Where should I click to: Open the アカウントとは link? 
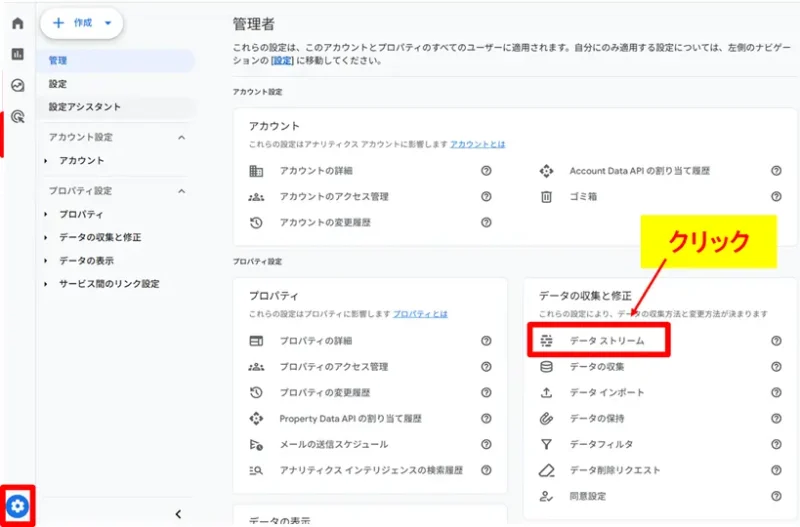click(478, 144)
